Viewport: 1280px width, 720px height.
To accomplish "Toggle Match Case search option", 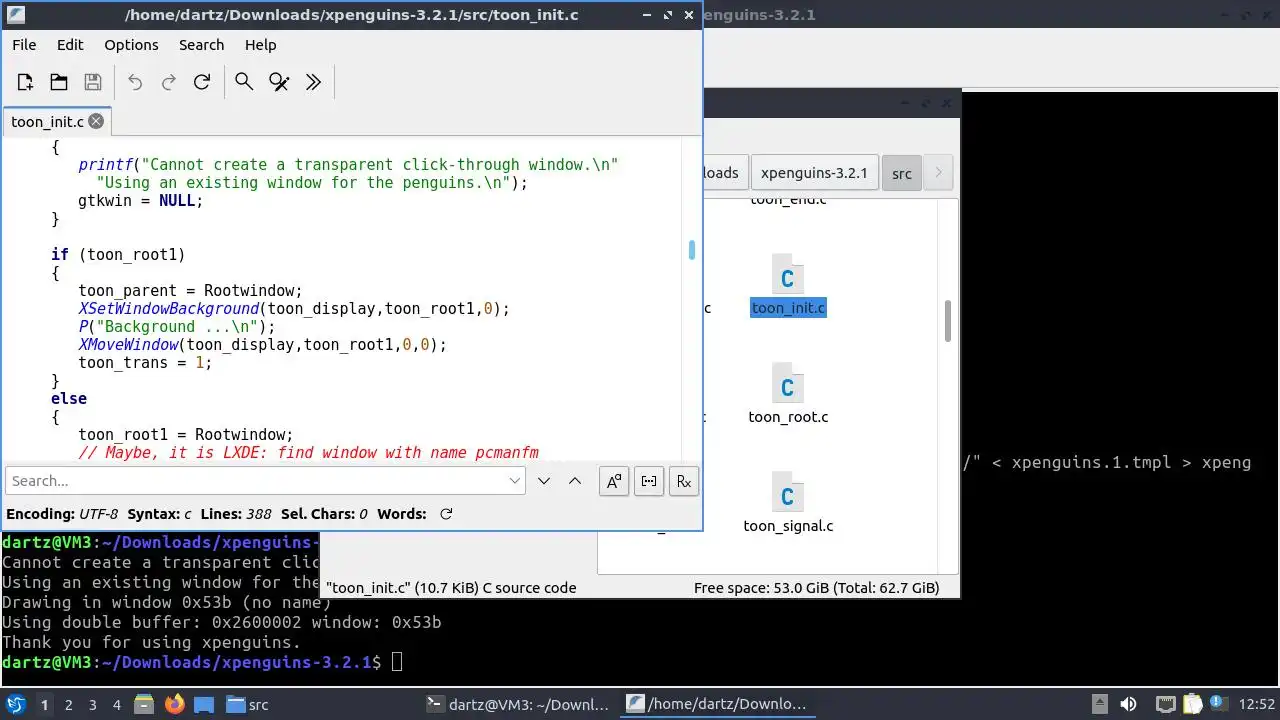I will tap(614, 481).
